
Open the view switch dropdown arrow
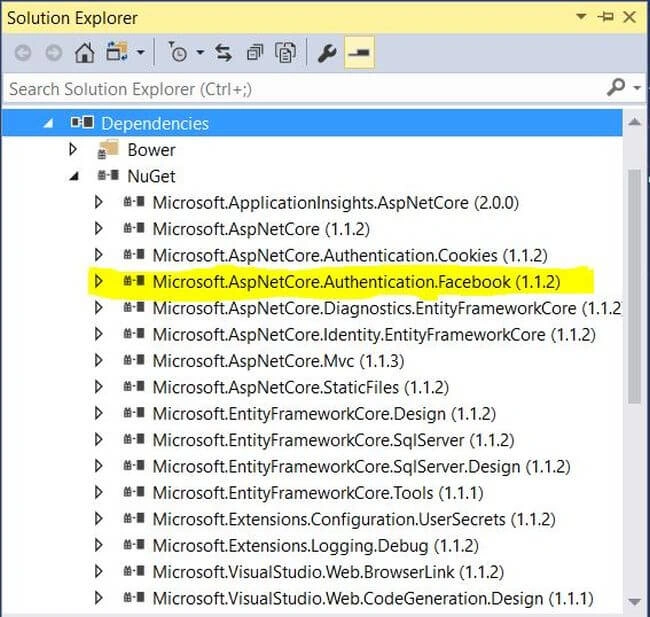pyautogui.click(x=141, y=53)
